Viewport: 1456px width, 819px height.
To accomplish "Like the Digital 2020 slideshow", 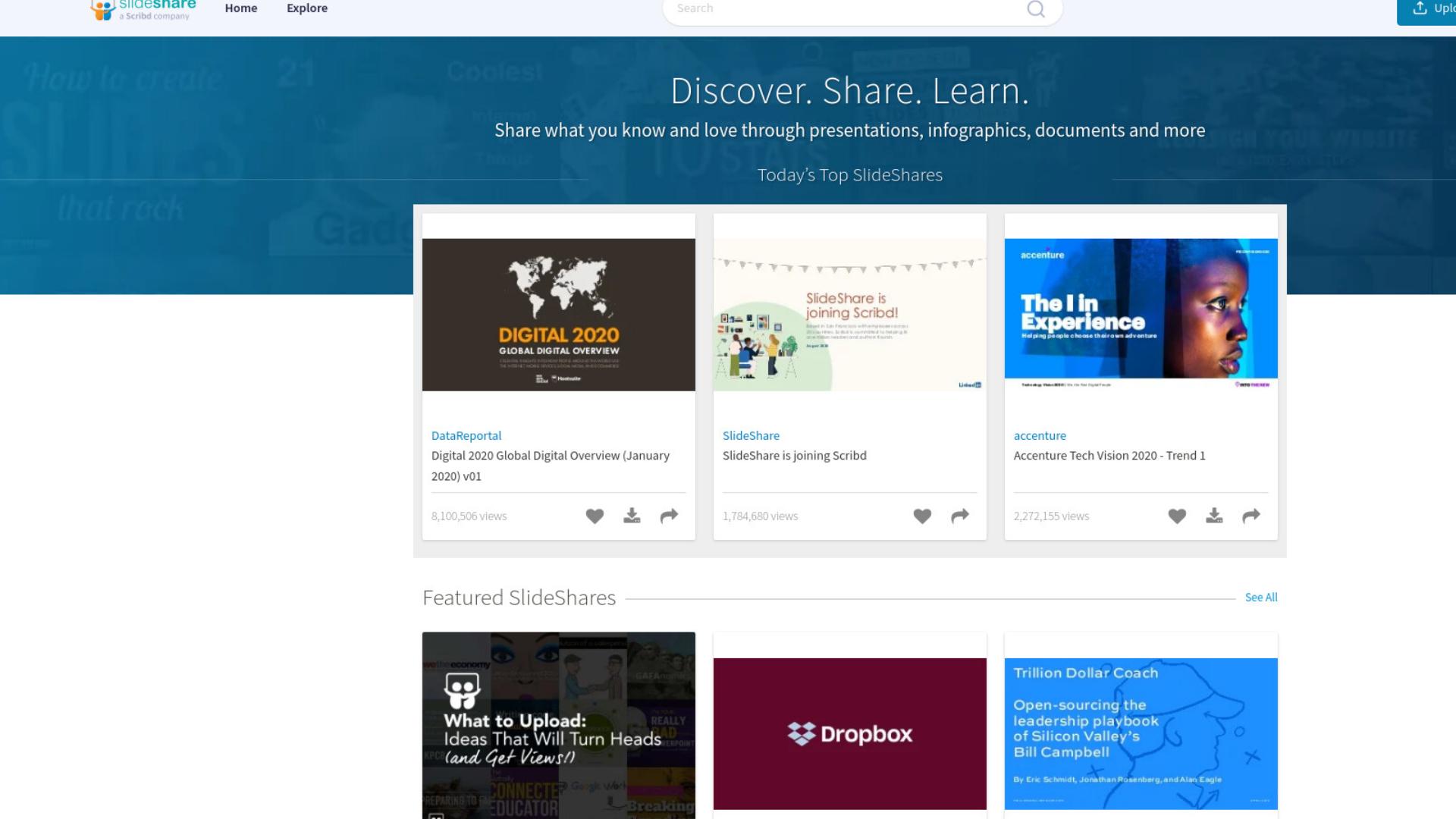I will click(x=595, y=516).
